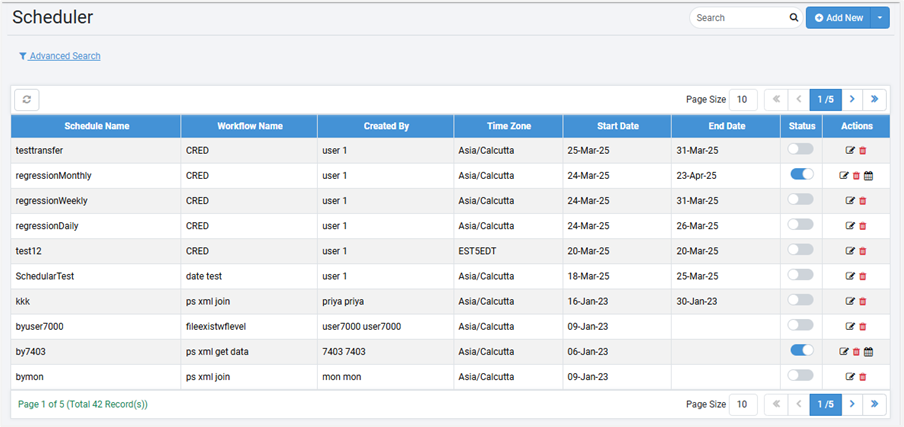Enable the testtransfer status toggle
Screen dimensions: 904x427
801,149
